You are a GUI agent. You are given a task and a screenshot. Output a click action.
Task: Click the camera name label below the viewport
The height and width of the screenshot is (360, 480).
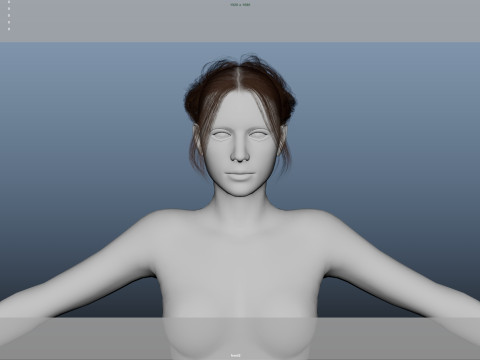236,355
